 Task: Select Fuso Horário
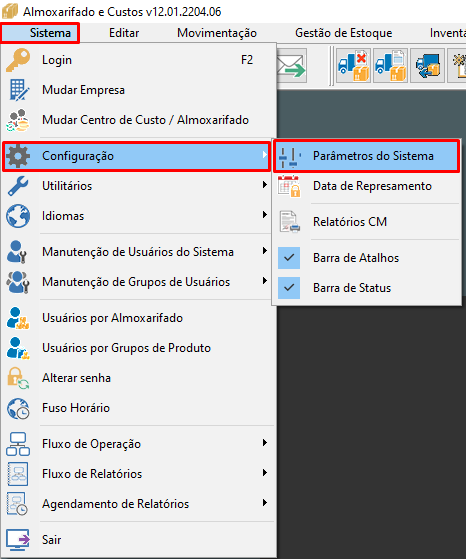click(x=138, y=408)
